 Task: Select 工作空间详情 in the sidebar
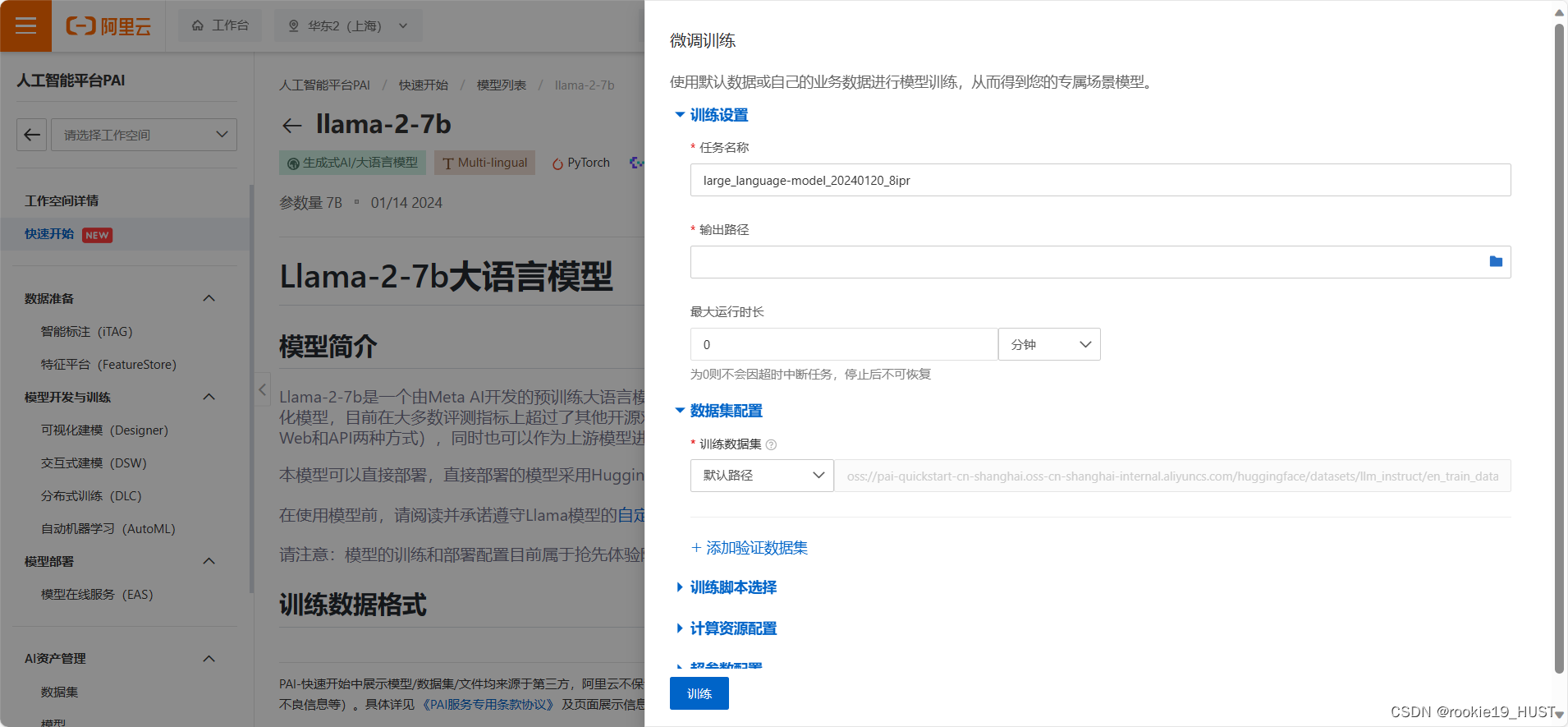click(x=62, y=200)
